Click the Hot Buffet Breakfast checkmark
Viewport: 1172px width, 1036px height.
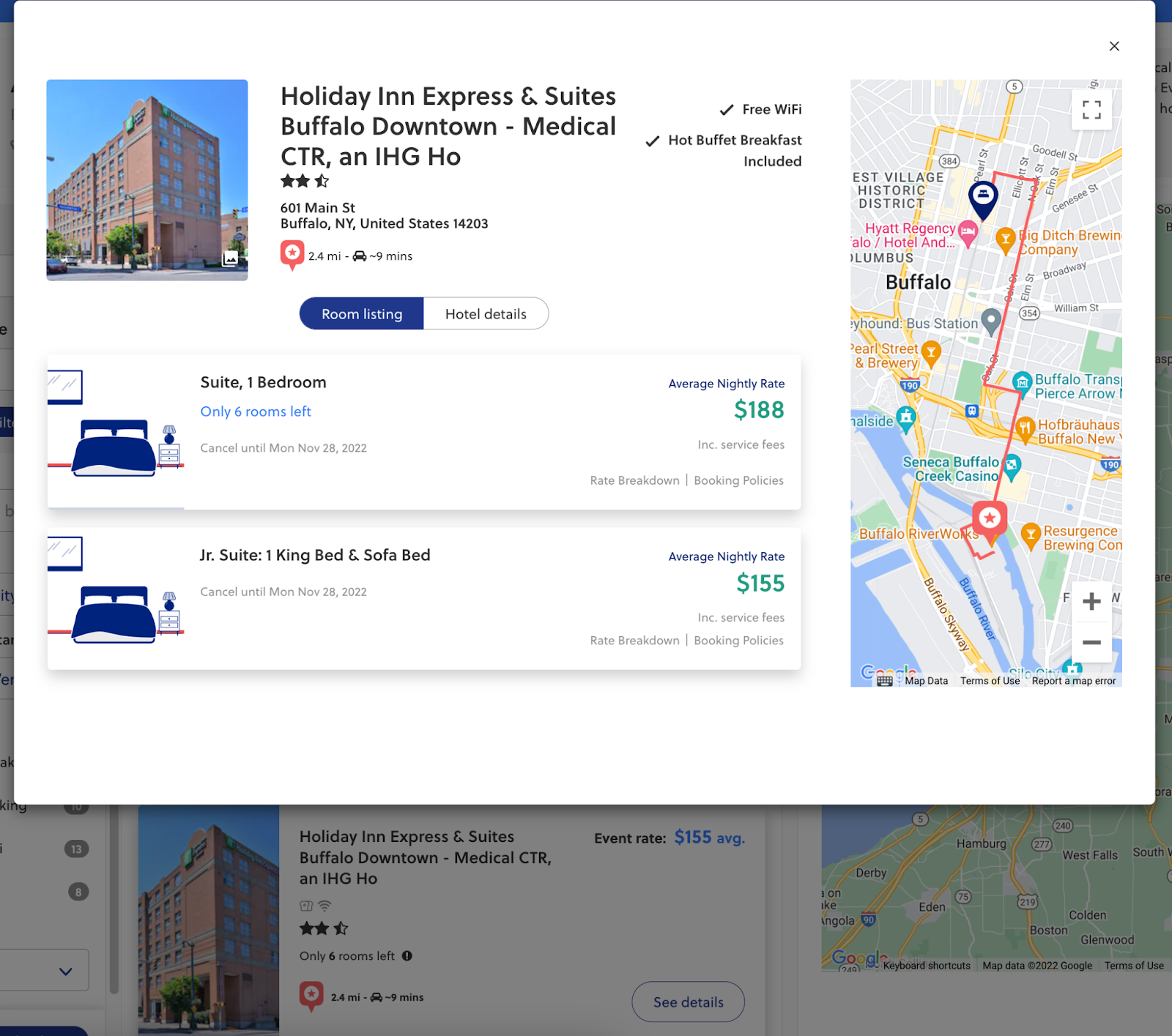(x=652, y=141)
